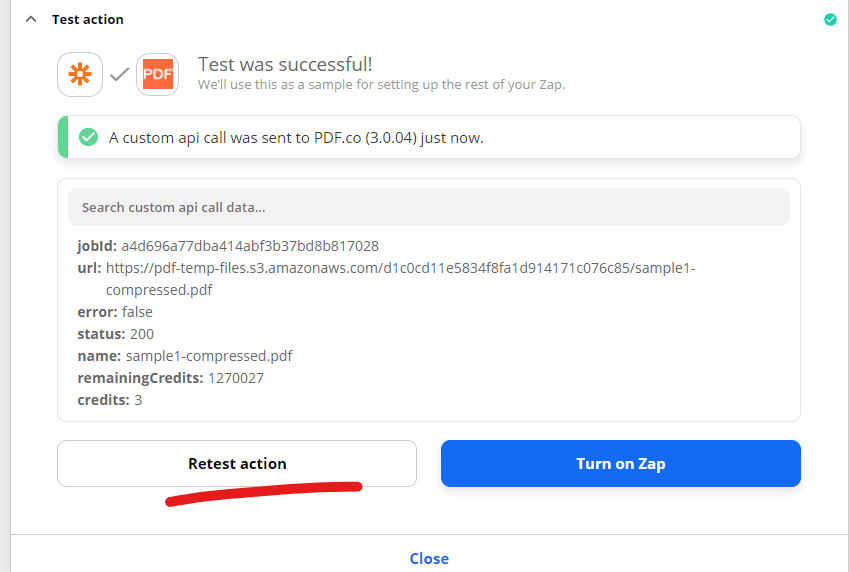Select the remainingCredits row
850x572 pixels.
point(170,378)
